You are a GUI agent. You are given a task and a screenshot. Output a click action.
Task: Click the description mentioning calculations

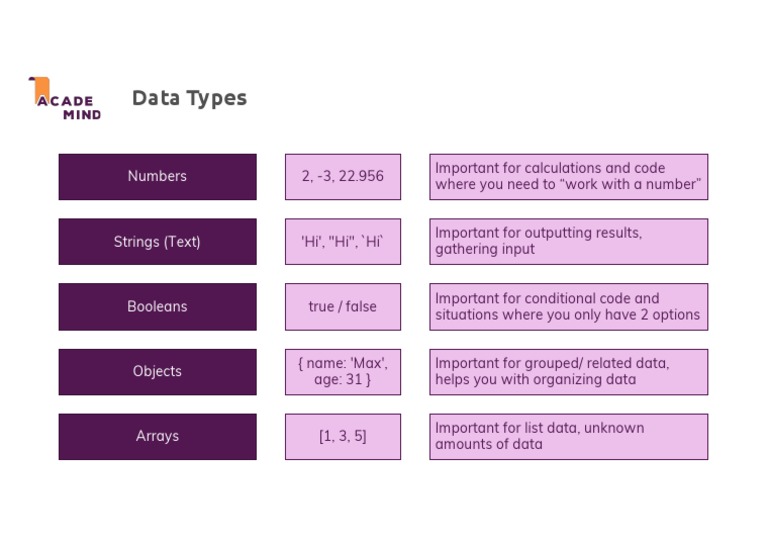click(x=568, y=176)
